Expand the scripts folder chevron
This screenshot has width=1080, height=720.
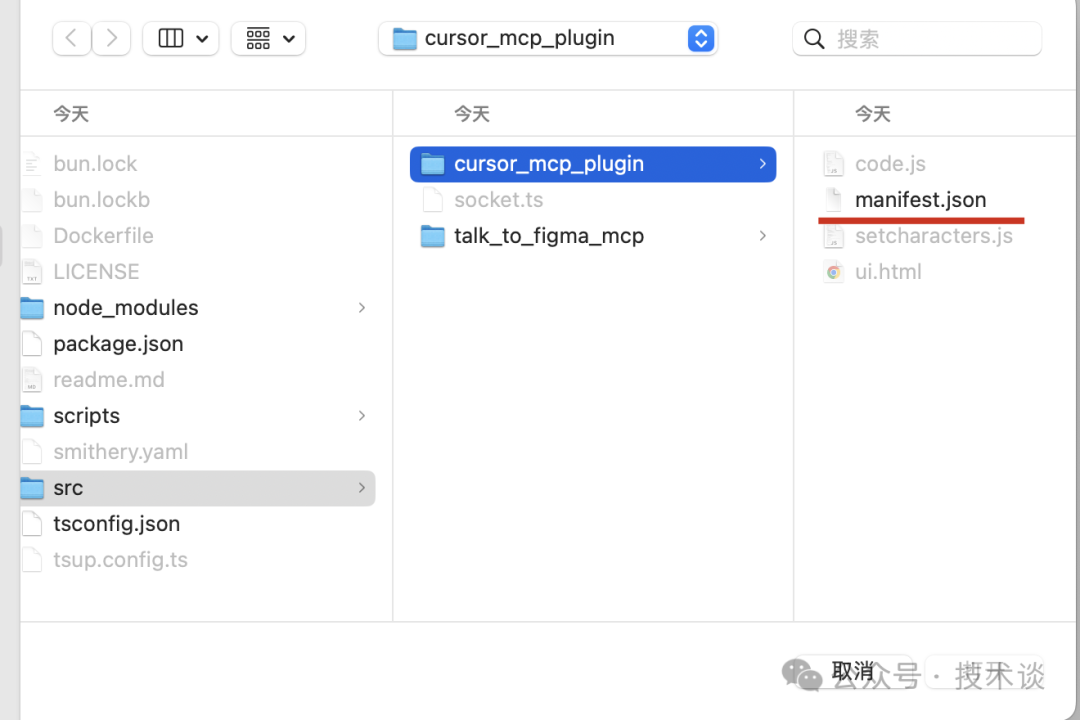click(x=362, y=416)
